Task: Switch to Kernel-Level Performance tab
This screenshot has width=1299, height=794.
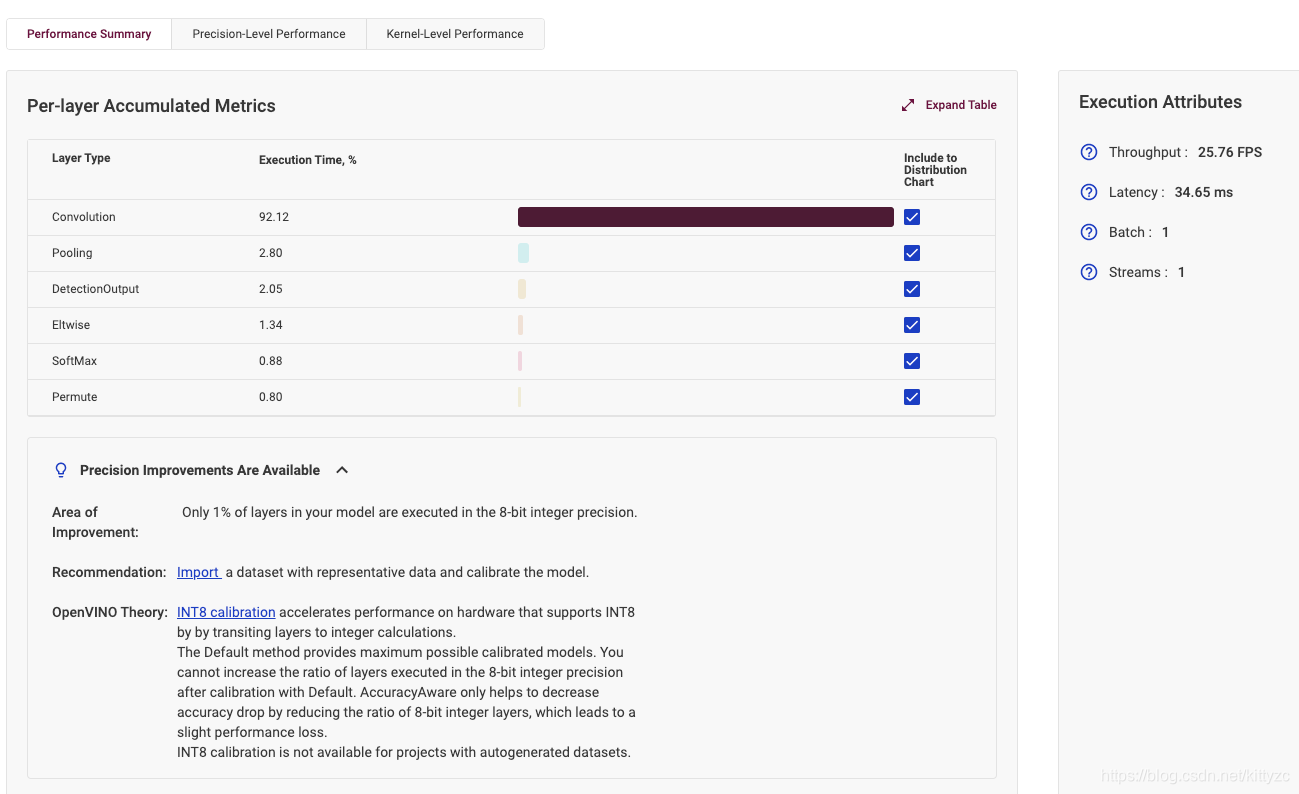Action: [455, 34]
